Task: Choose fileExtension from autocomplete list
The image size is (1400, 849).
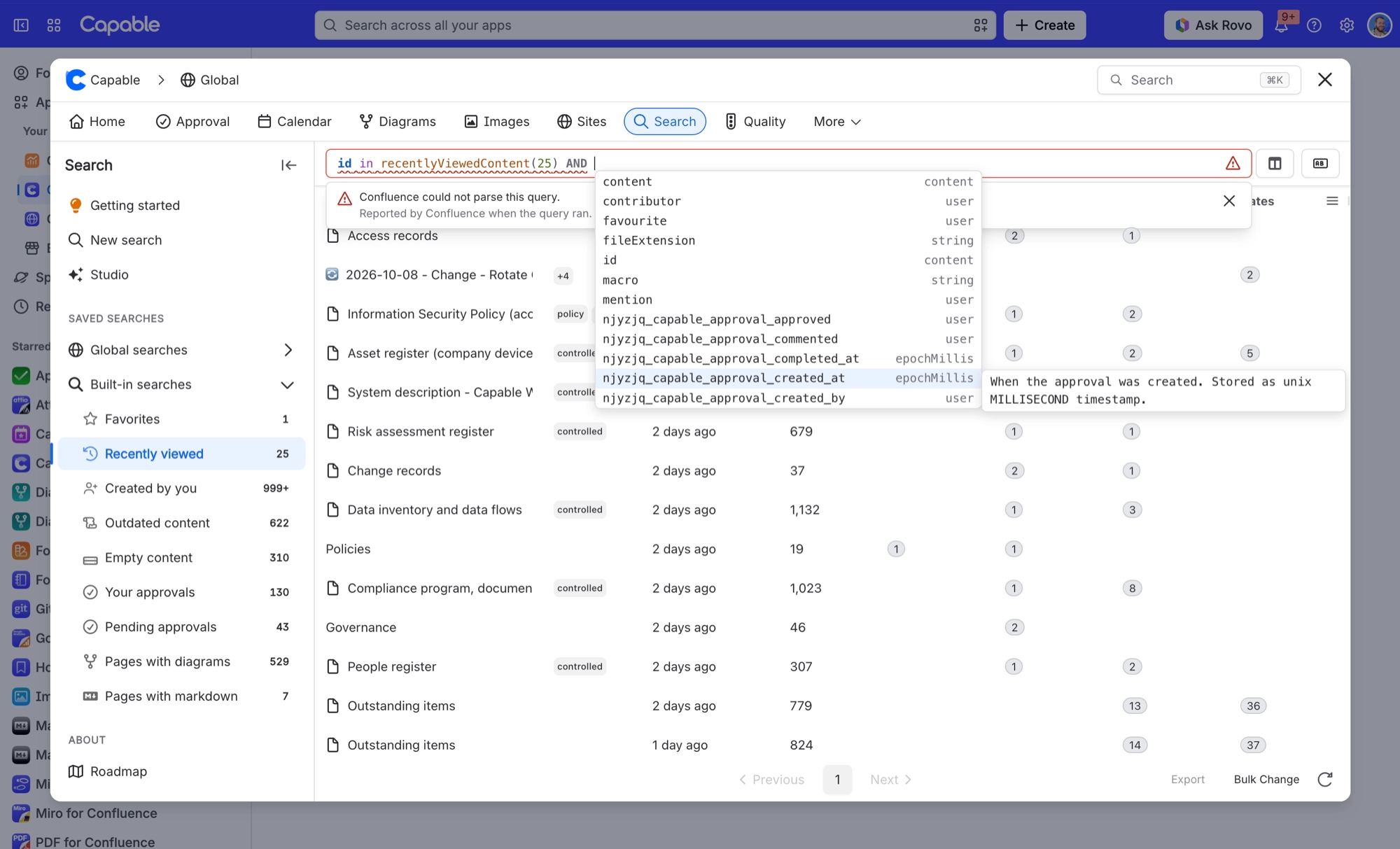Action: [x=787, y=240]
